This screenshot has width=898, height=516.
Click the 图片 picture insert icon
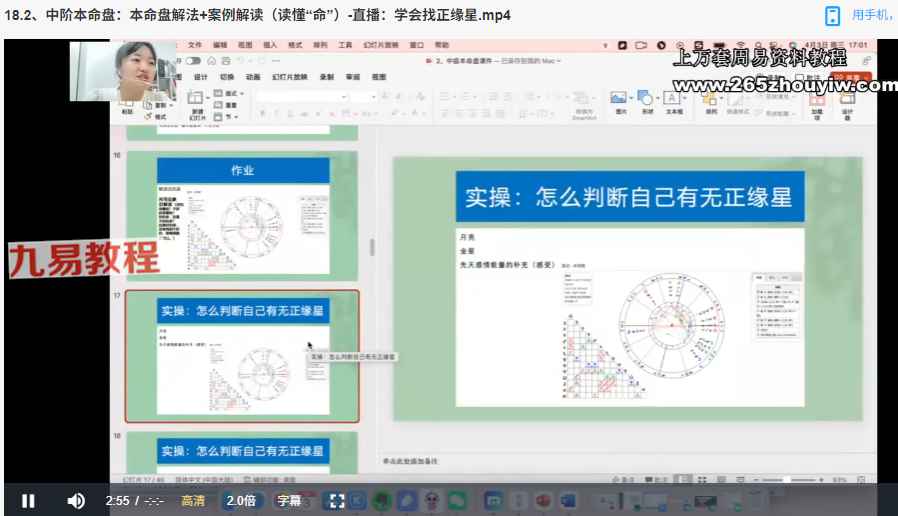click(x=619, y=100)
